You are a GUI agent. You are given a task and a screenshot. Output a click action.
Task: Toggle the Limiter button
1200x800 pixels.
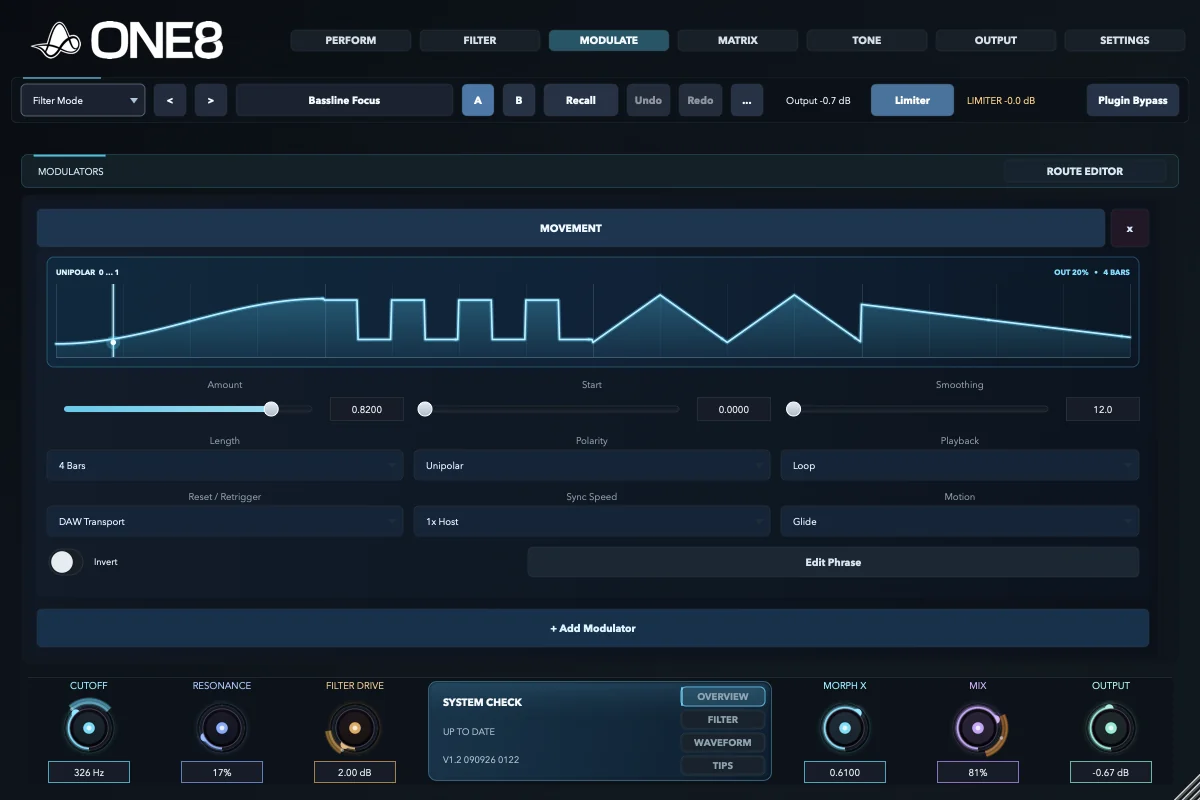pos(912,100)
